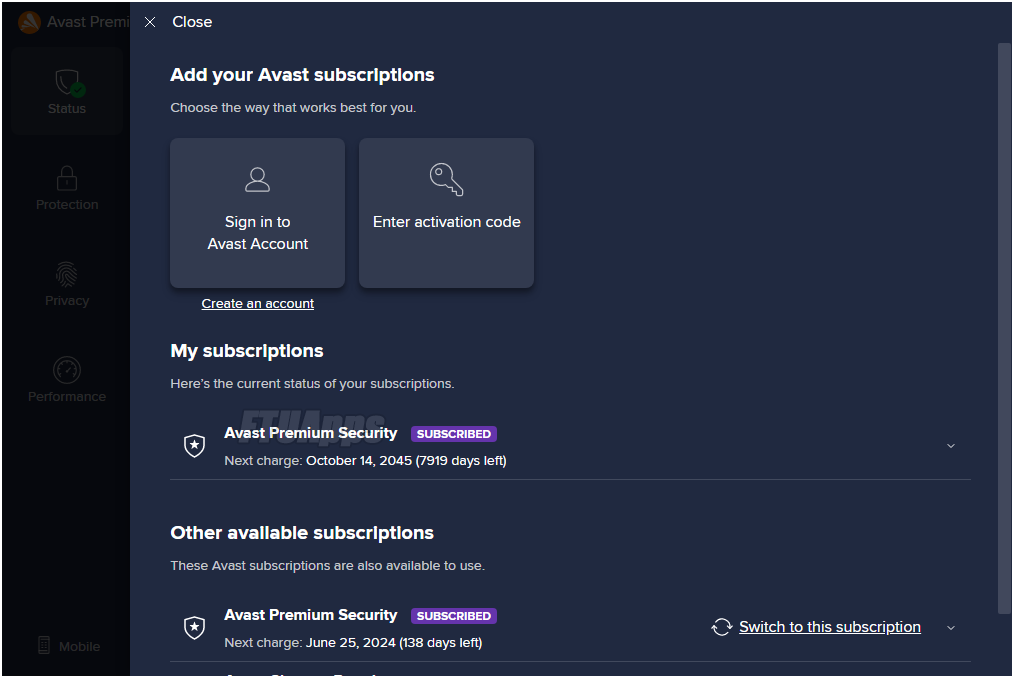Follow the Create an account link

[257, 303]
